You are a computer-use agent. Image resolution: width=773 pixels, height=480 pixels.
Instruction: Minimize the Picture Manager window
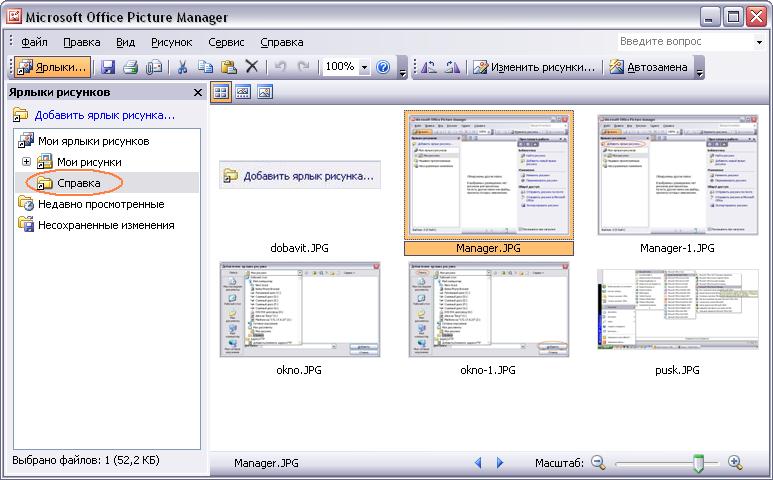tap(709, 18)
